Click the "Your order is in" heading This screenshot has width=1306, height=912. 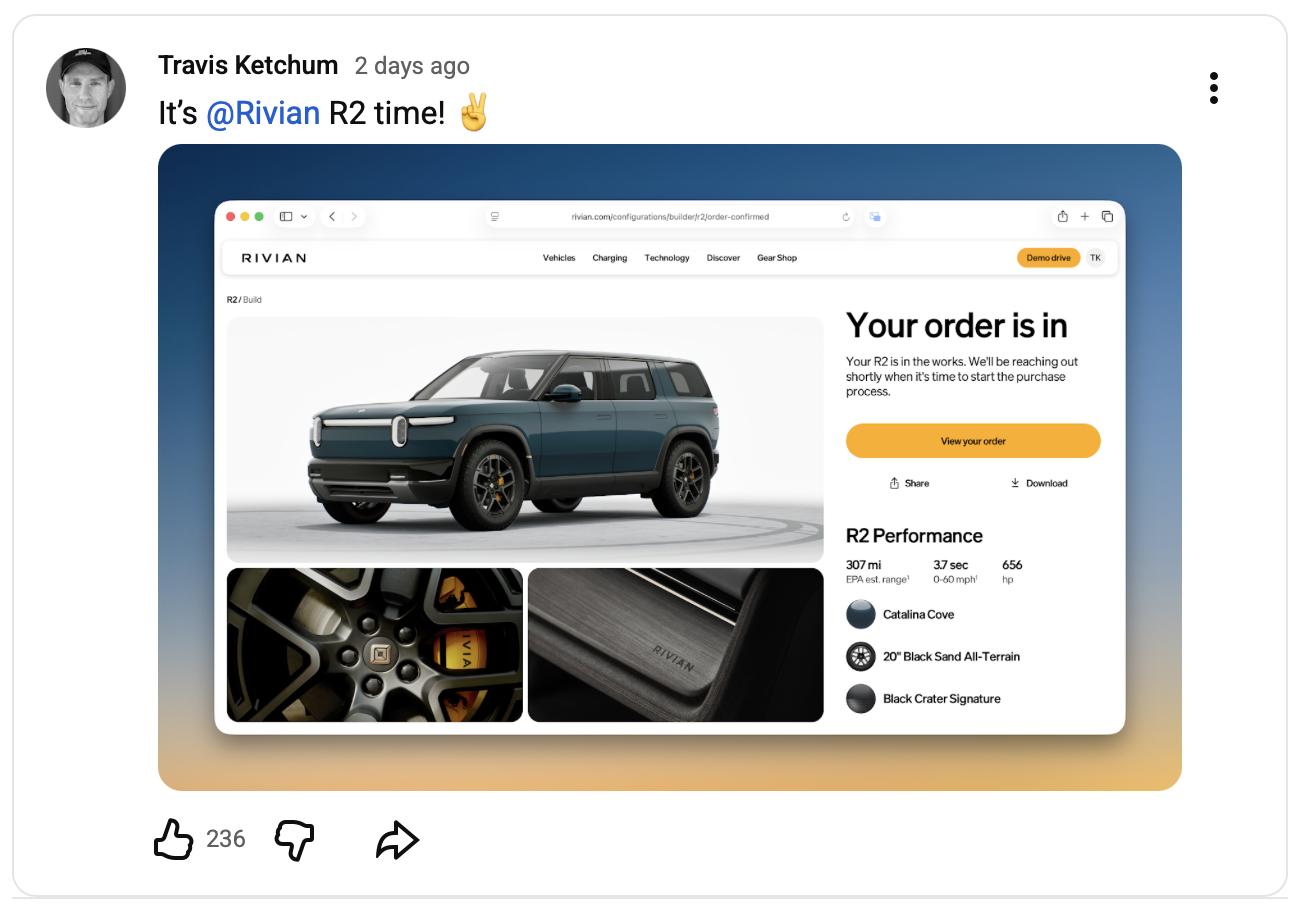click(957, 326)
